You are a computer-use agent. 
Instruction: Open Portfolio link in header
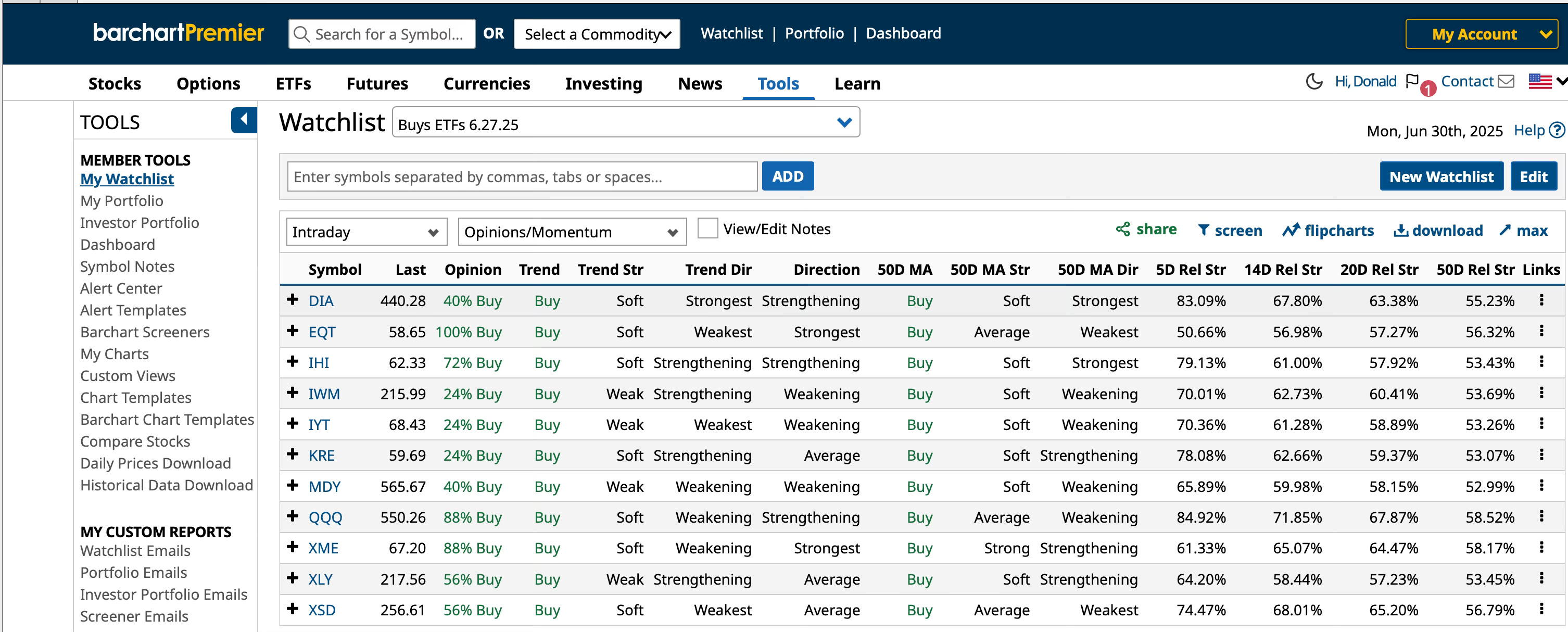click(814, 33)
